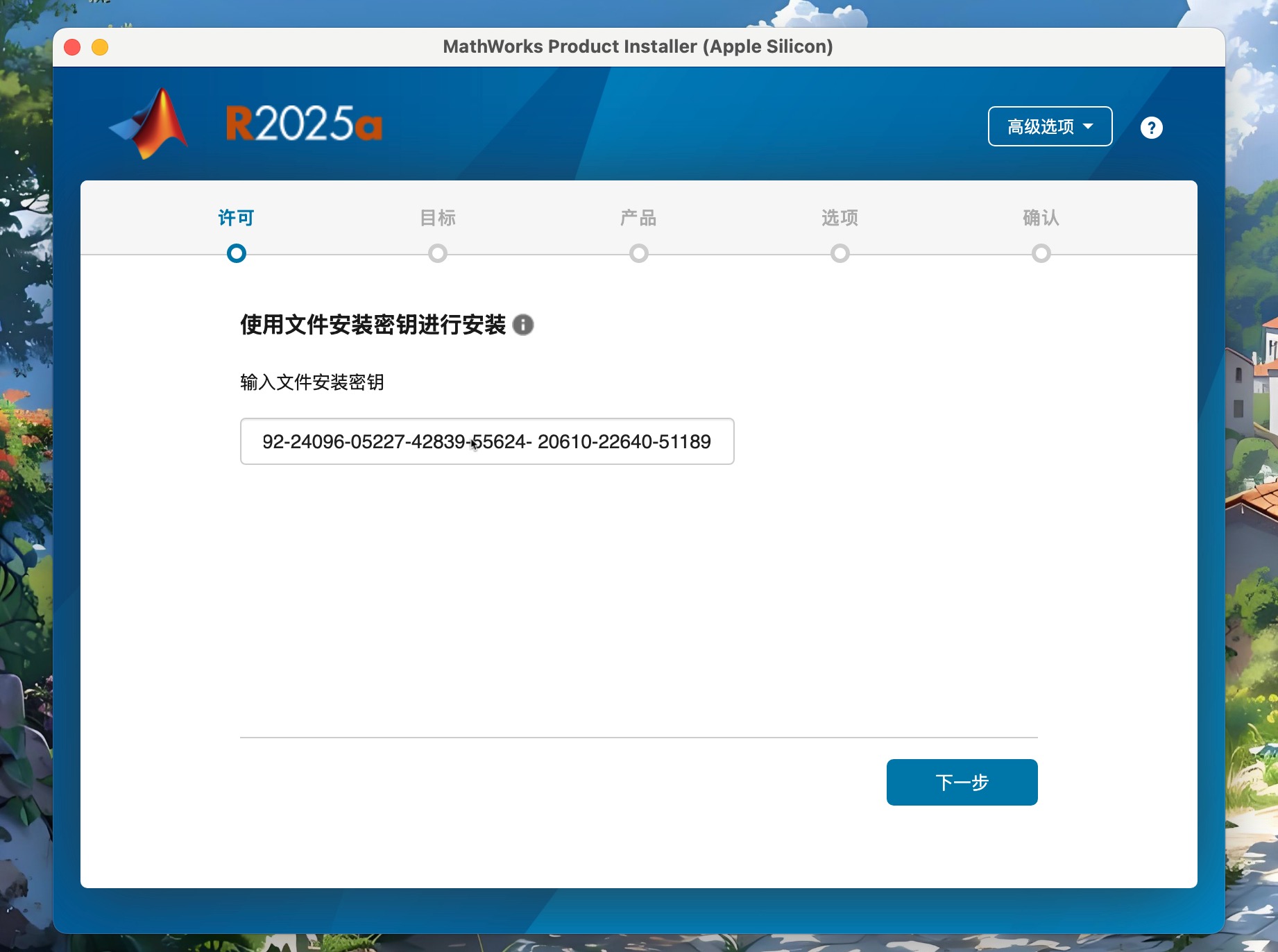This screenshot has height=952, width=1278.
Task: Click the active circle under 许可
Action: click(237, 253)
